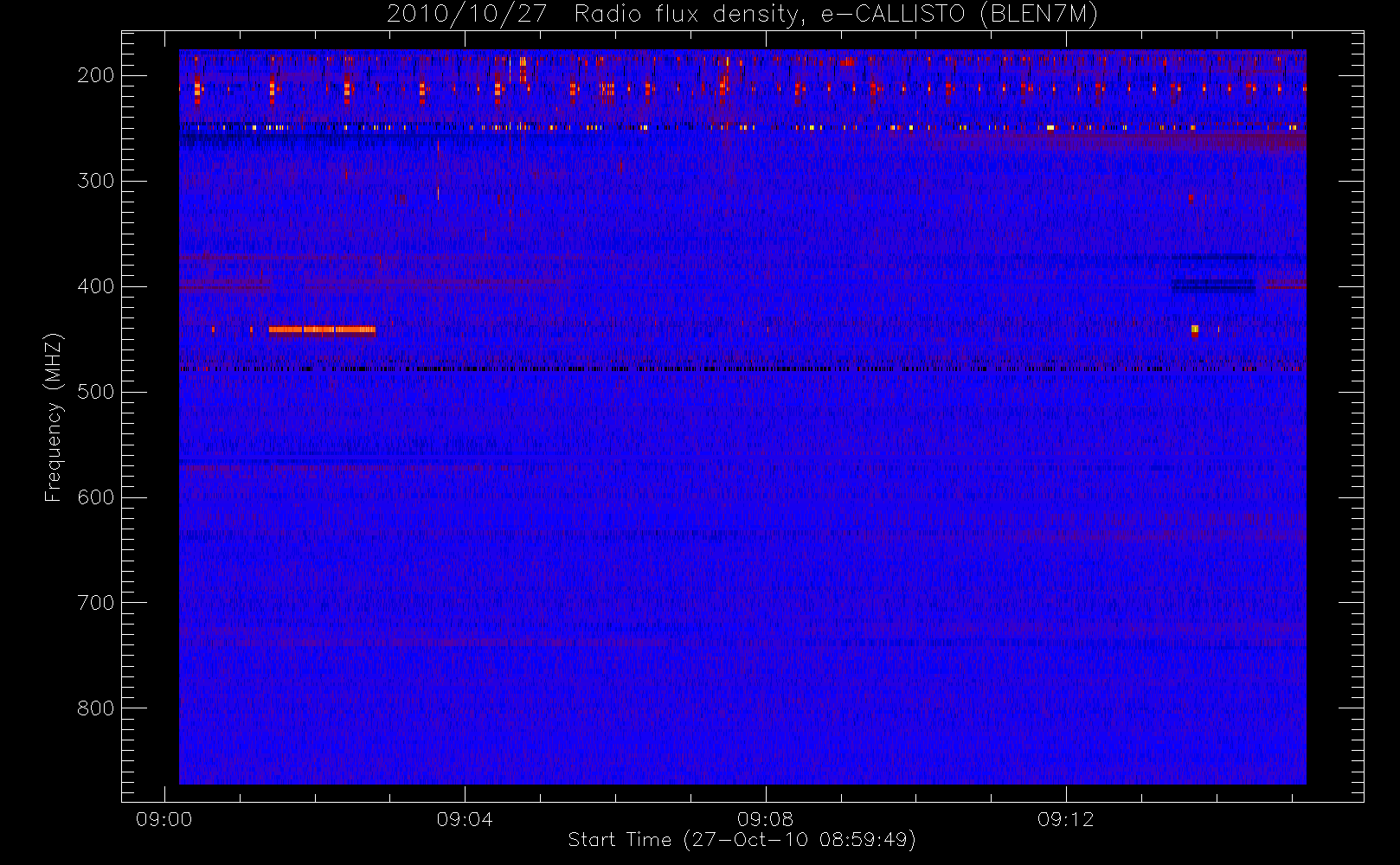The width and height of the screenshot is (1400, 865).
Task: Click the 300 frequency tick label
Action: click(x=96, y=181)
